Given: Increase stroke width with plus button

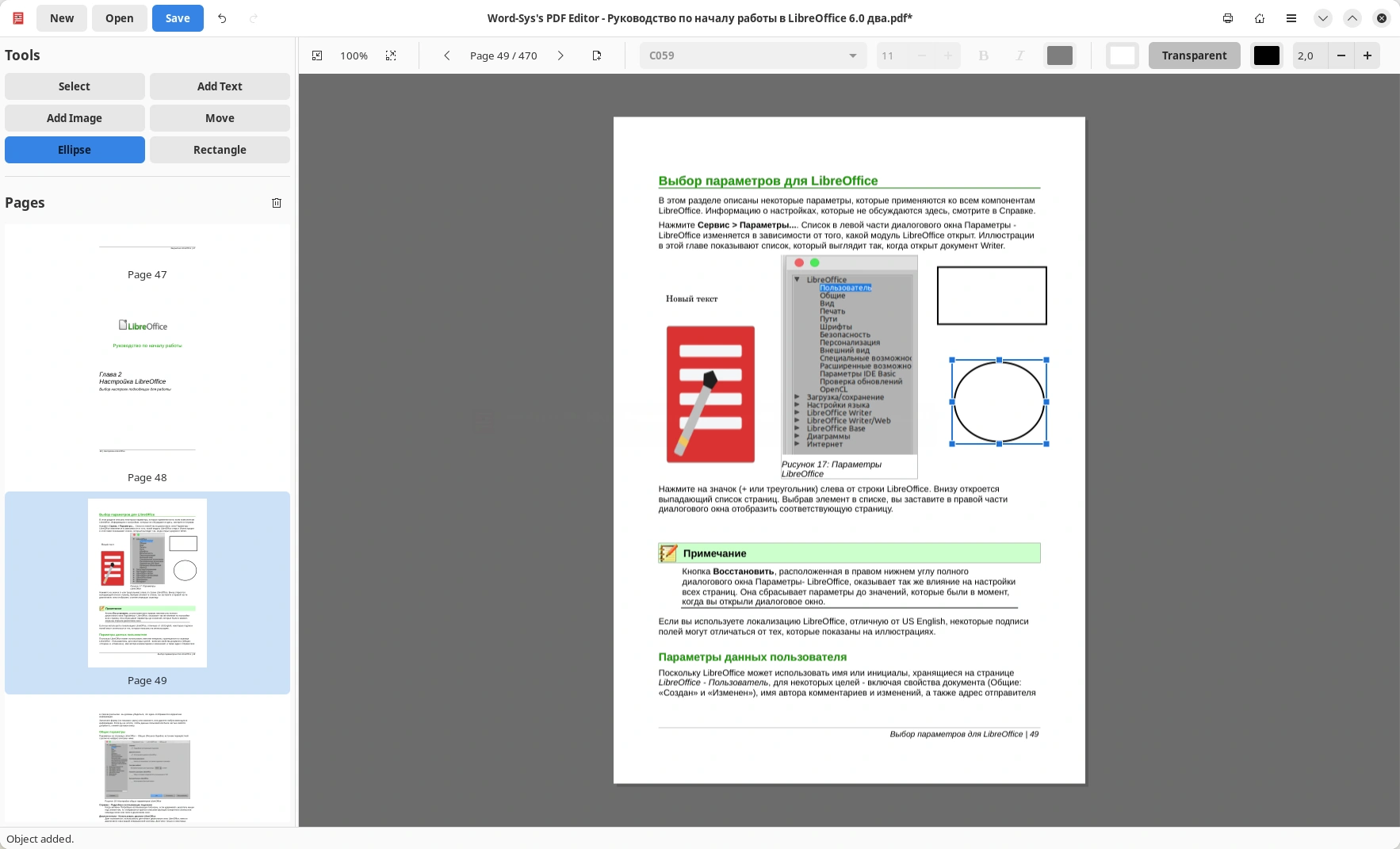Looking at the screenshot, I should 1367,55.
